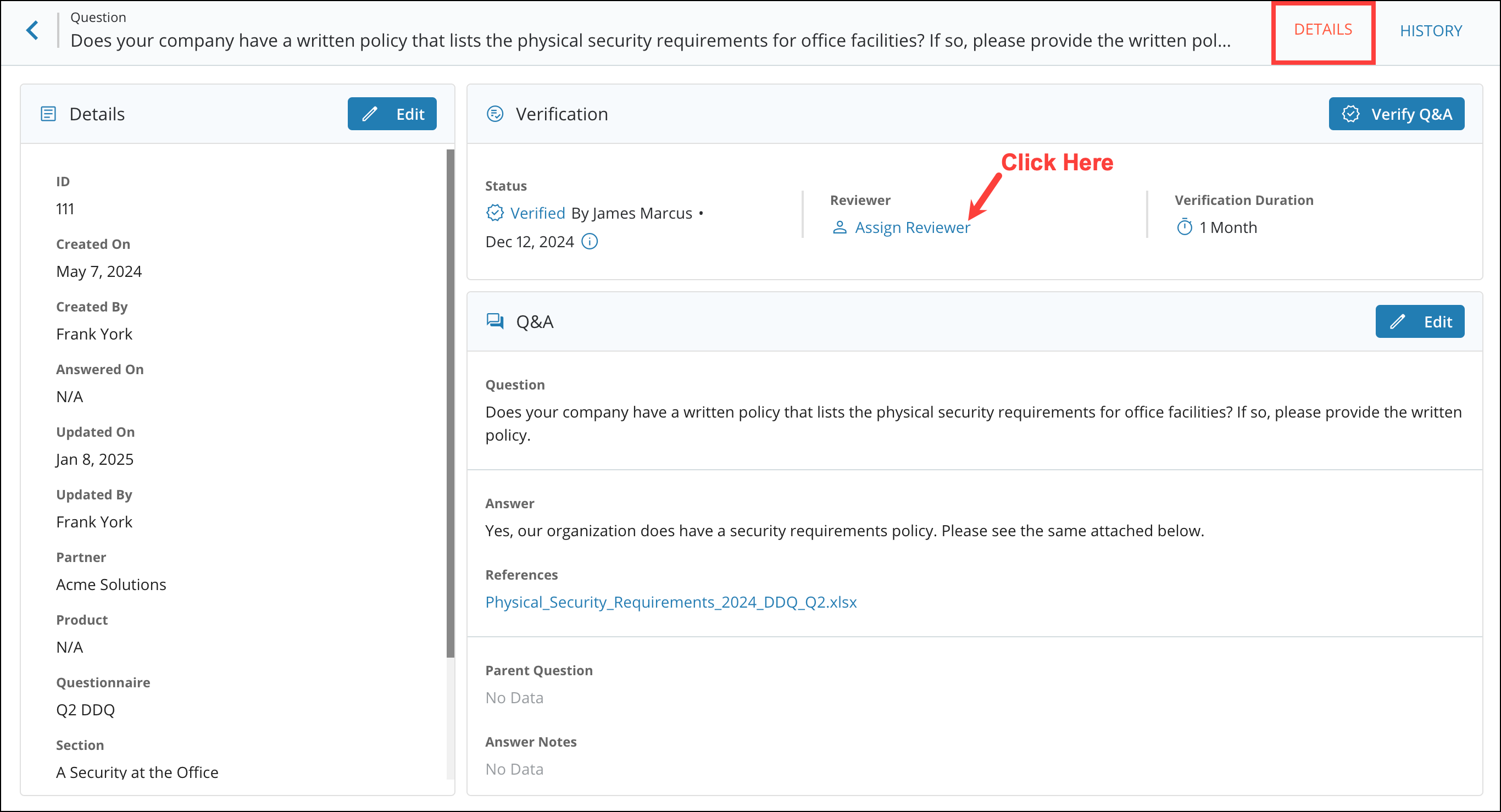
Task: Click the Verify Q&A button
Action: click(1397, 114)
